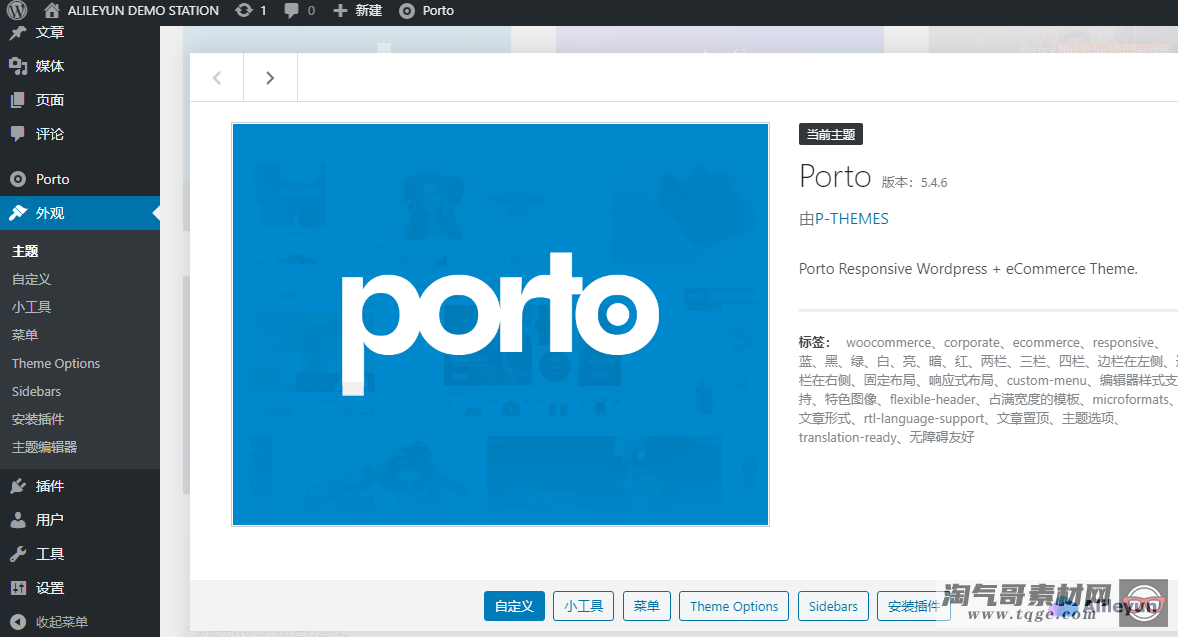Click the 安装插件 button at the bottom
Screen dimensions: 1178x637
[914, 606]
